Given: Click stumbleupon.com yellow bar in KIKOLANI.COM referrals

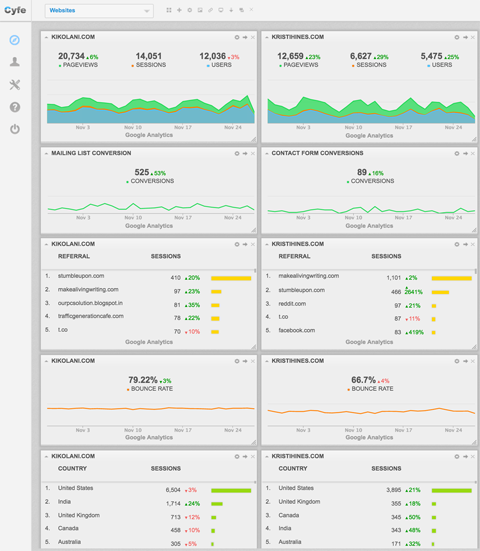Looking at the screenshot, I should pos(231,278).
